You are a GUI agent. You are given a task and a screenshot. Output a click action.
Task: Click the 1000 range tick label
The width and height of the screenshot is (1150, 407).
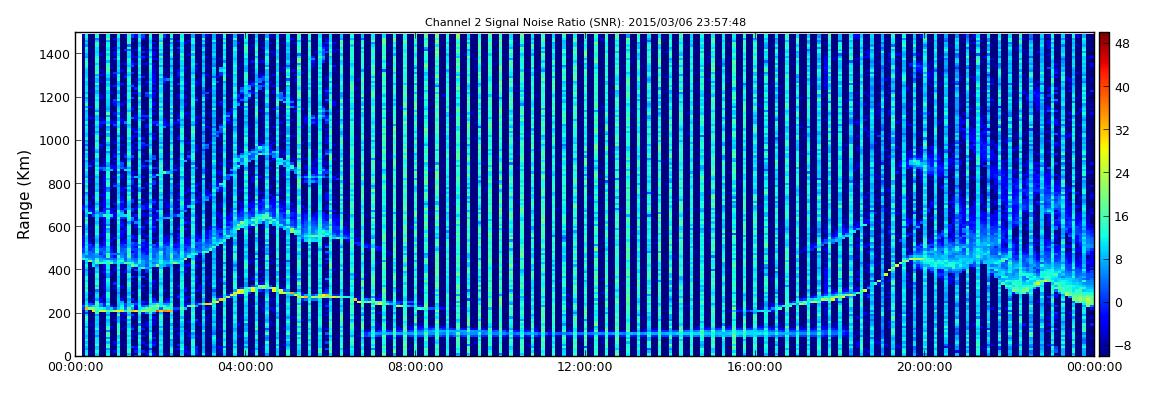[56, 141]
